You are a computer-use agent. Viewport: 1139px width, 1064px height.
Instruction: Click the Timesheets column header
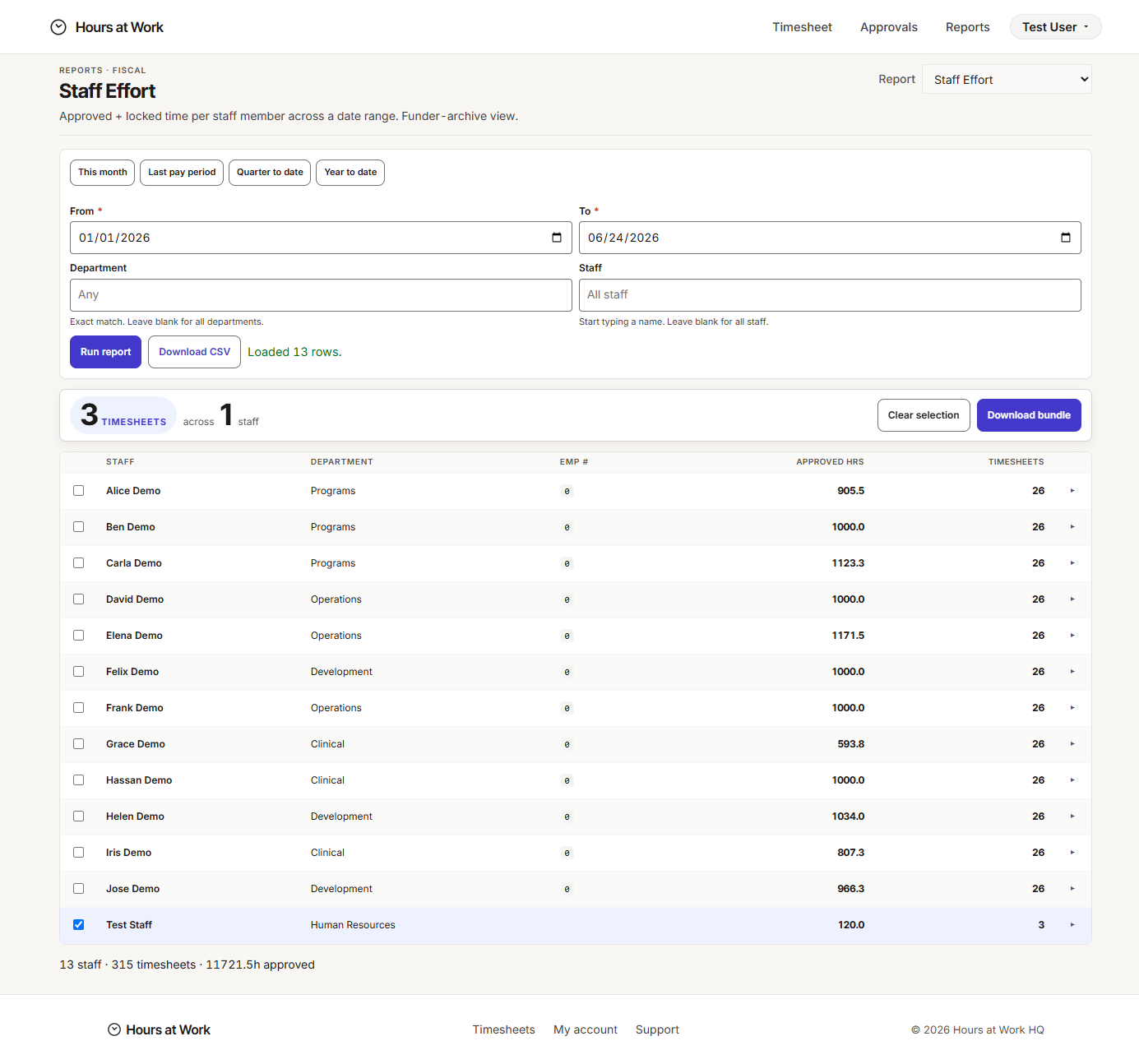tap(1016, 462)
